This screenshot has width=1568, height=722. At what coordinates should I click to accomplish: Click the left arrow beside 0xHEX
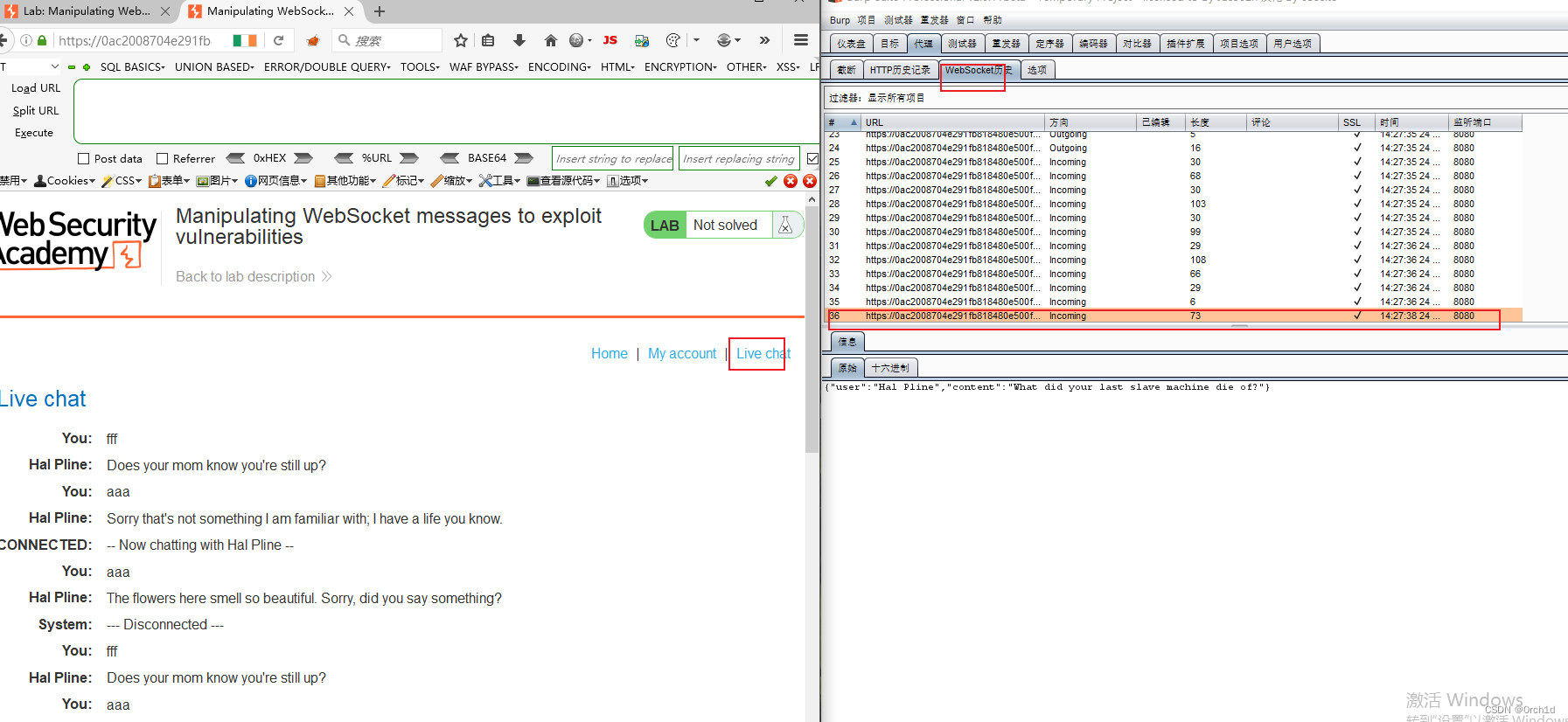pyautogui.click(x=235, y=158)
